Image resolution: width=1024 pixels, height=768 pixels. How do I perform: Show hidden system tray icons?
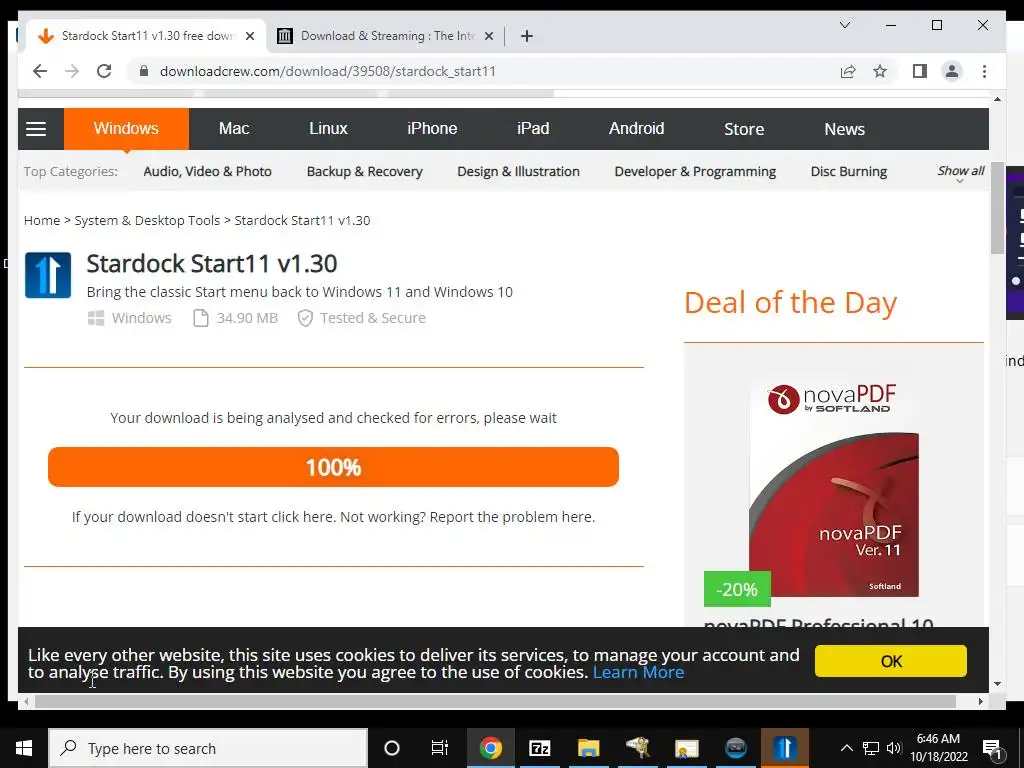point(846,748)
